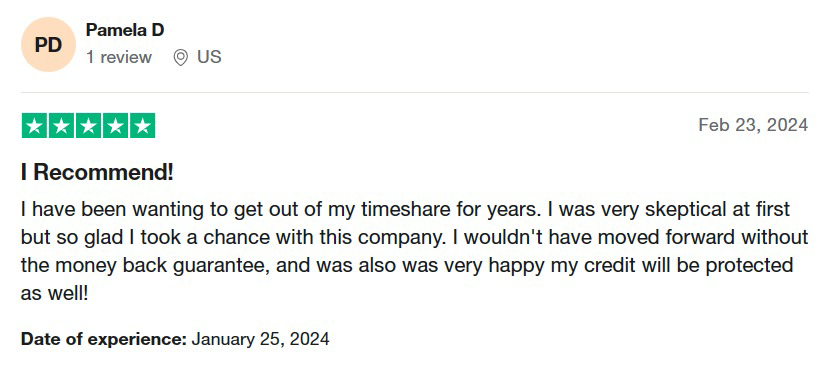The height and width of the screenshot is (367, 827).
Task: Select the first green rating star
Action: click(x=35, y=125)
